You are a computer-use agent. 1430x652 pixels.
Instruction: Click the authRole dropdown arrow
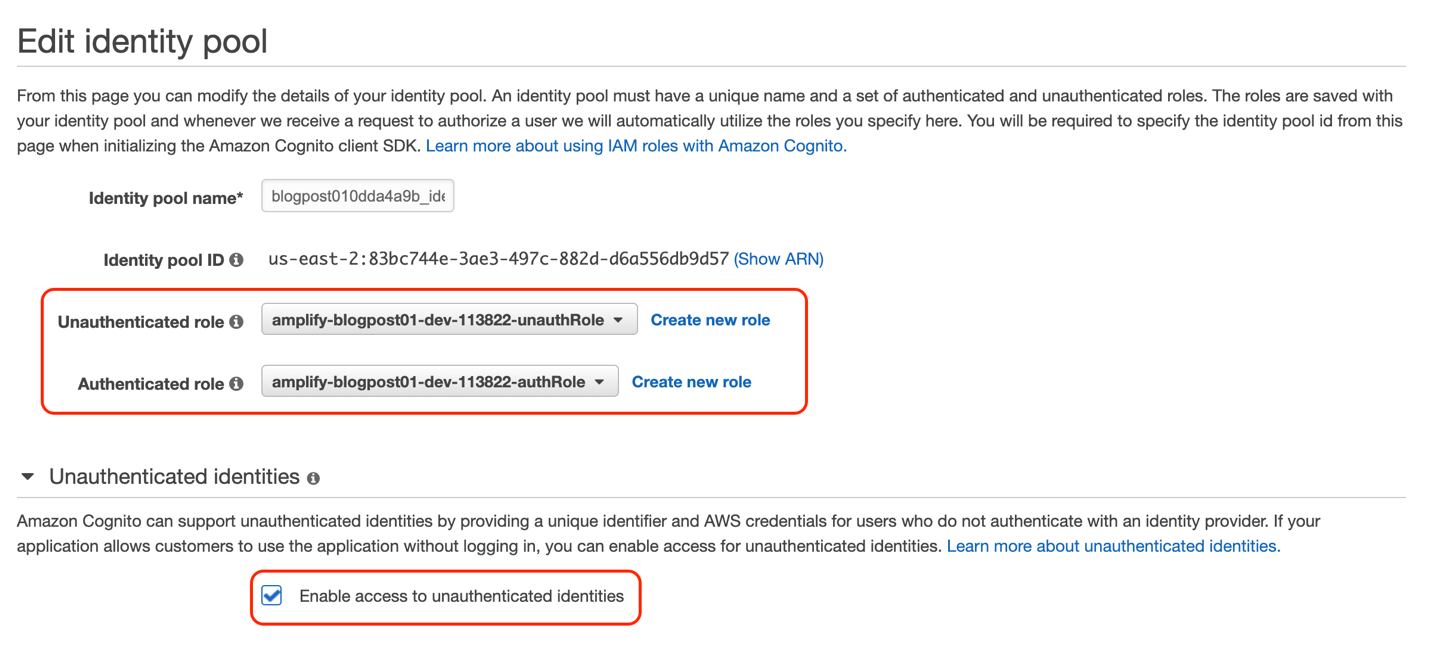pos(599,382)
